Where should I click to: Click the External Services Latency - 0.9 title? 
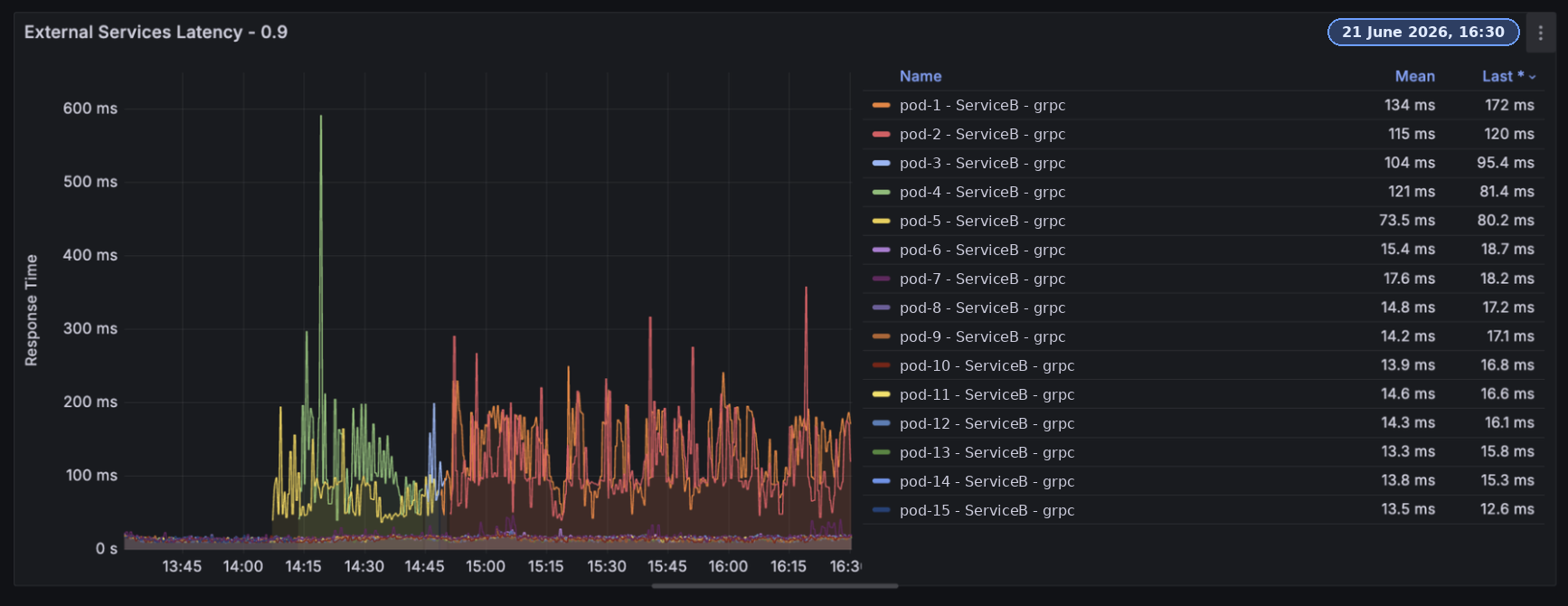click(x=156, y=33)
